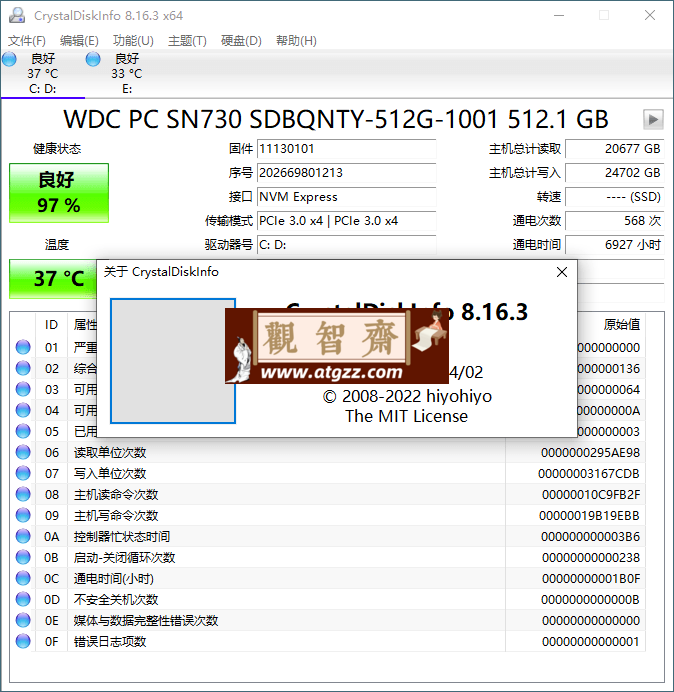Click the rotation rate value ---- (SSD)
The image size is (674, 692).
(x=614, y=196)
